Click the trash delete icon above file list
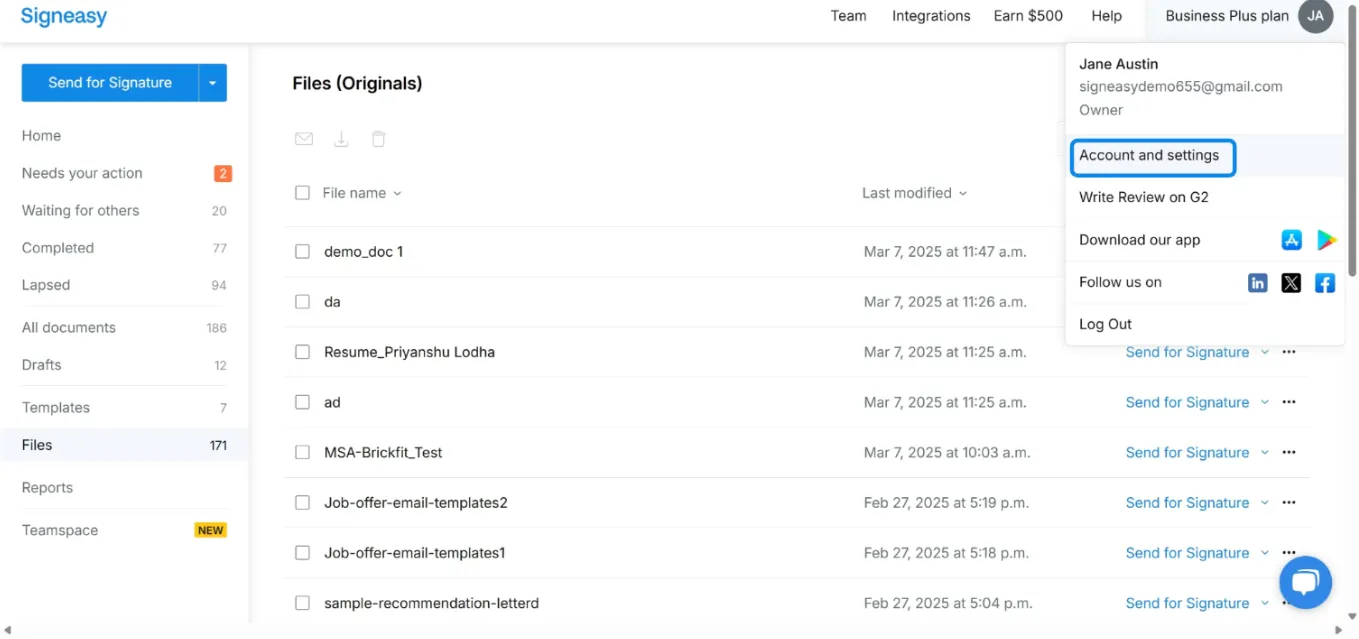This screenshot has height=639, width=1359. 378,139
